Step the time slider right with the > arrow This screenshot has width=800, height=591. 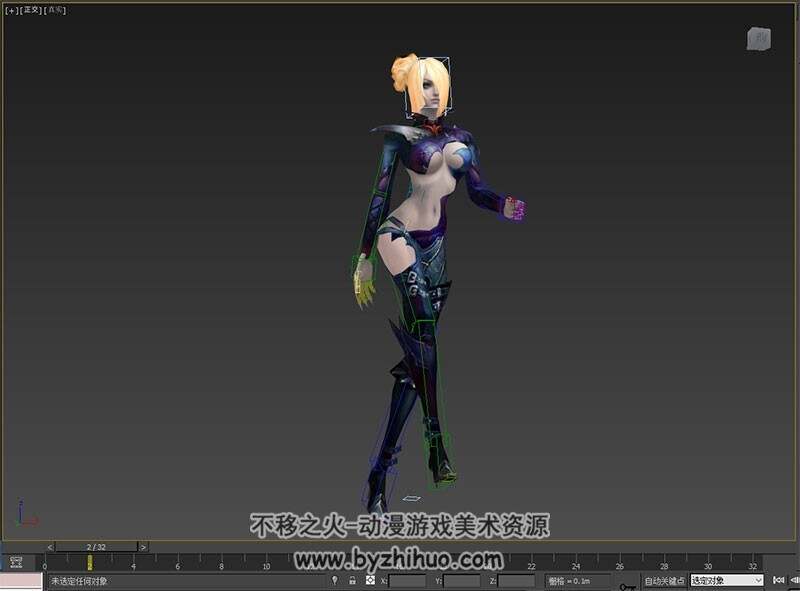[143, 547]
